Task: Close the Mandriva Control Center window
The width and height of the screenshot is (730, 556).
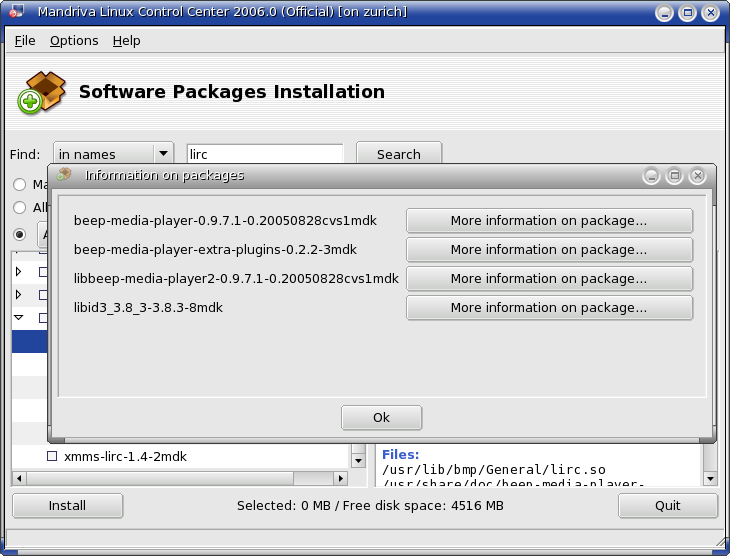Action: (711, 13)
